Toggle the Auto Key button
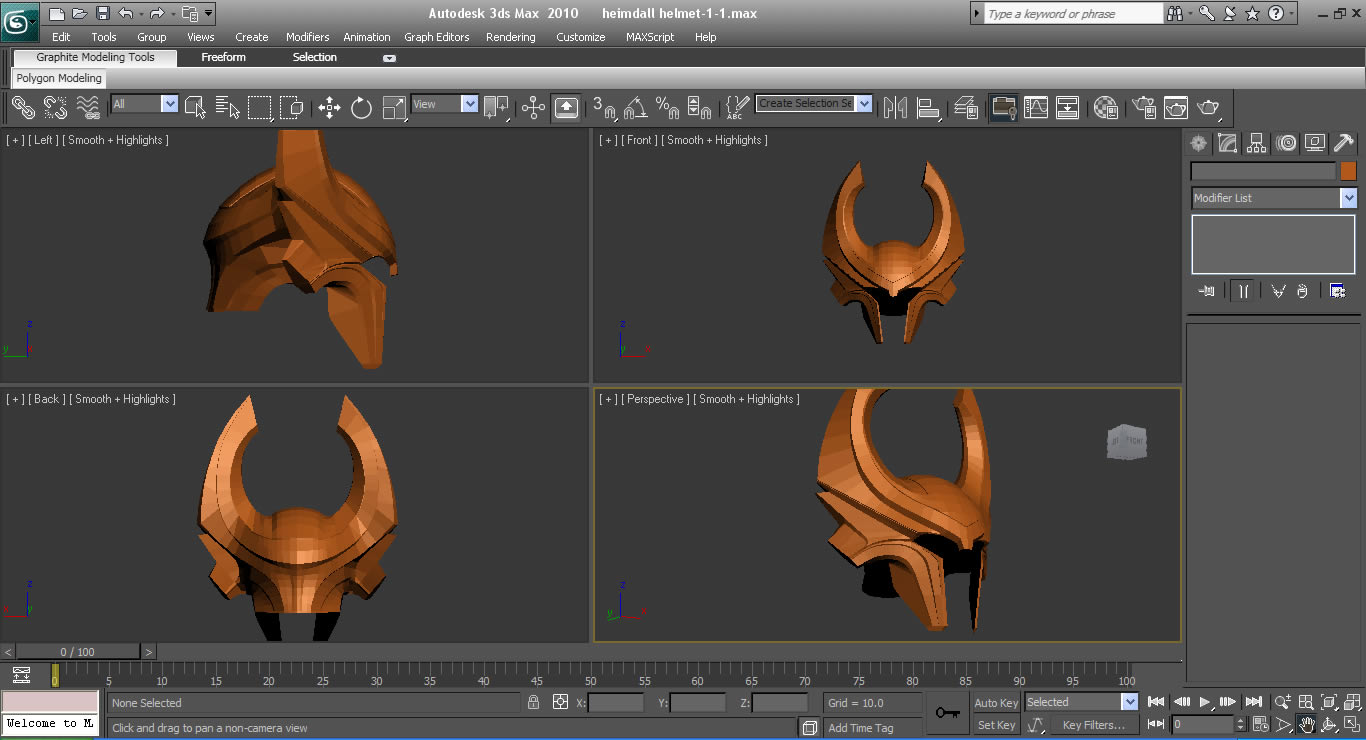 [x=996, y=703]
